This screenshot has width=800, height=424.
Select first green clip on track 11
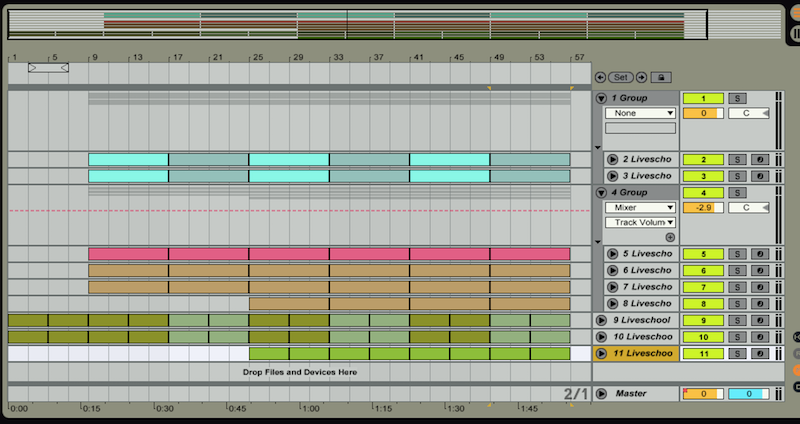pos(269,354)
